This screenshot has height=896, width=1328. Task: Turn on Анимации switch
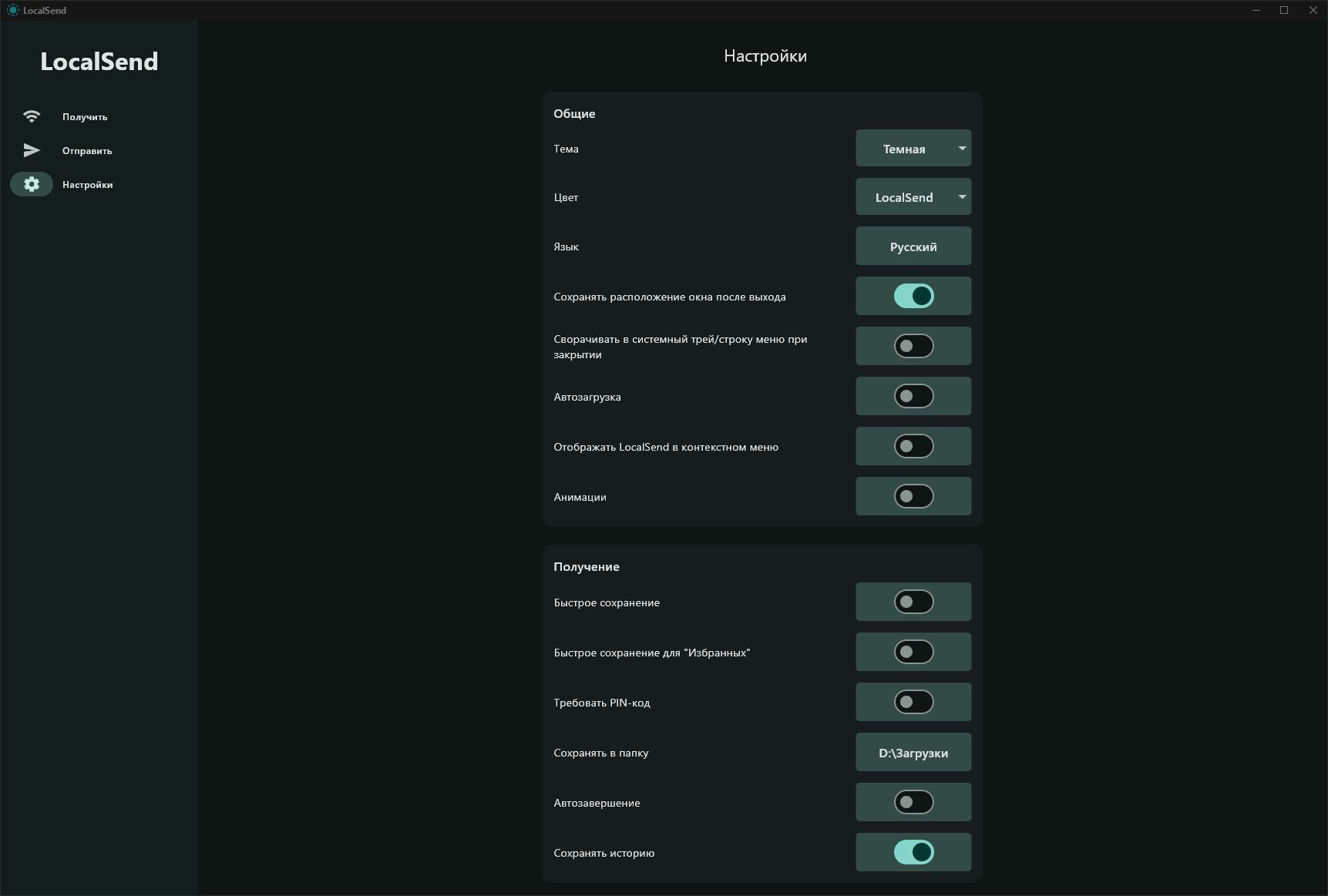(x=913, y=496)
